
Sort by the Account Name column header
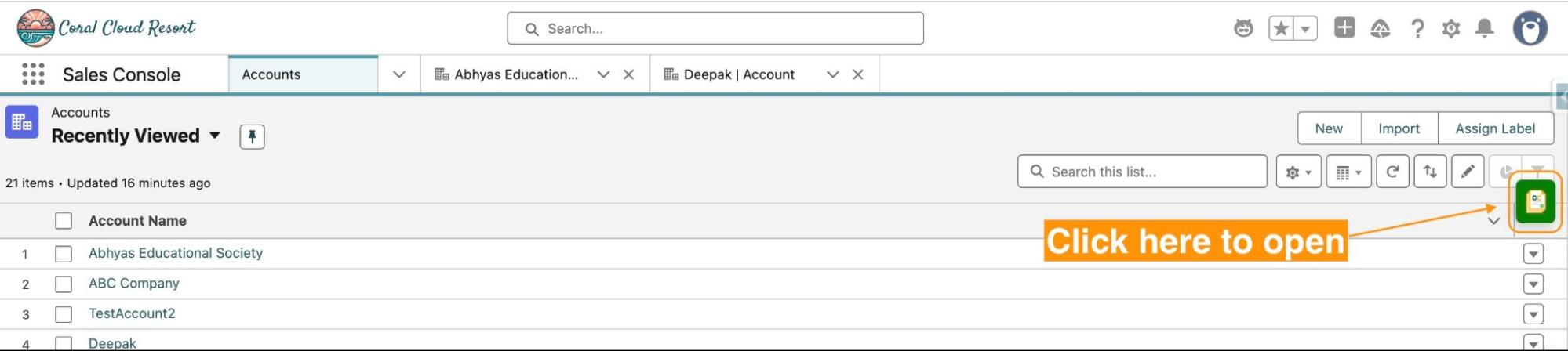tap(137, 221)
